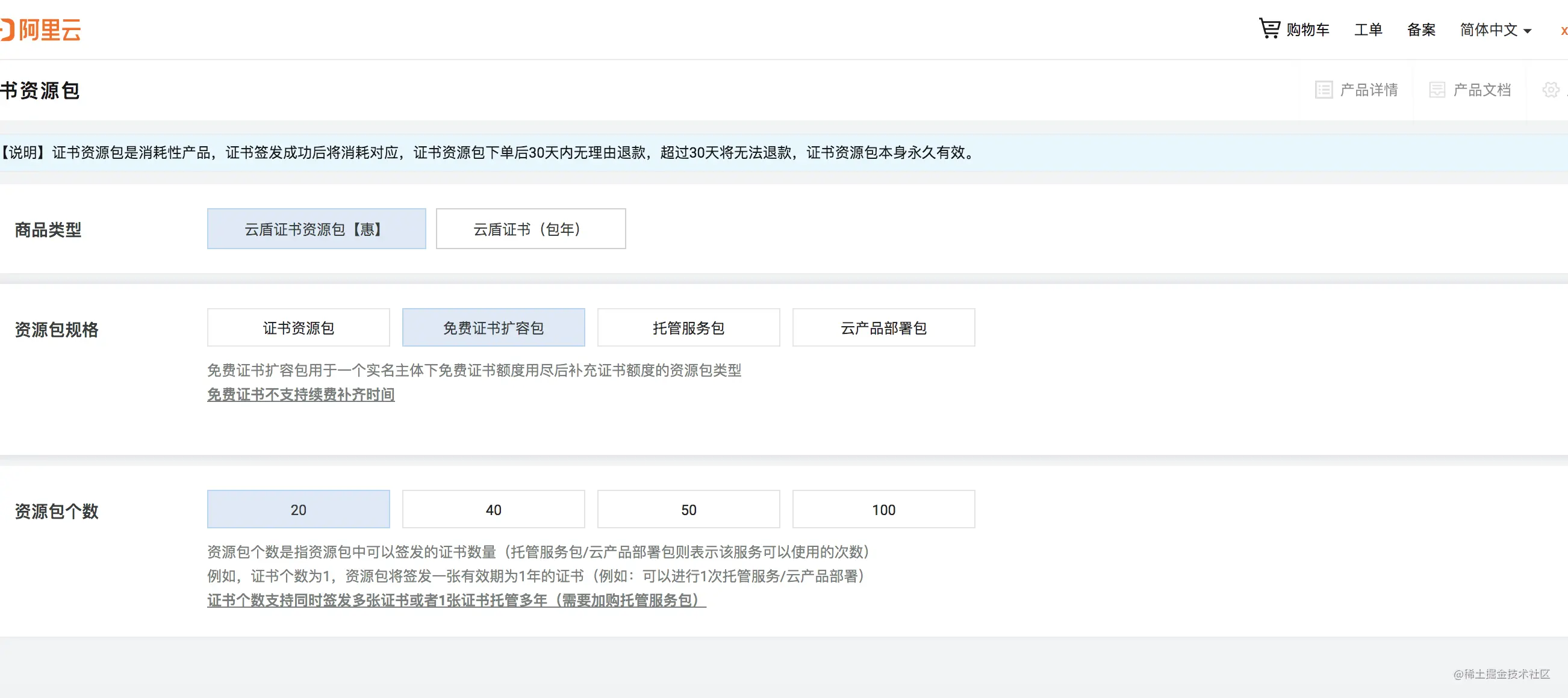Click the 产品文档 document icon

tap(1437, 90)
